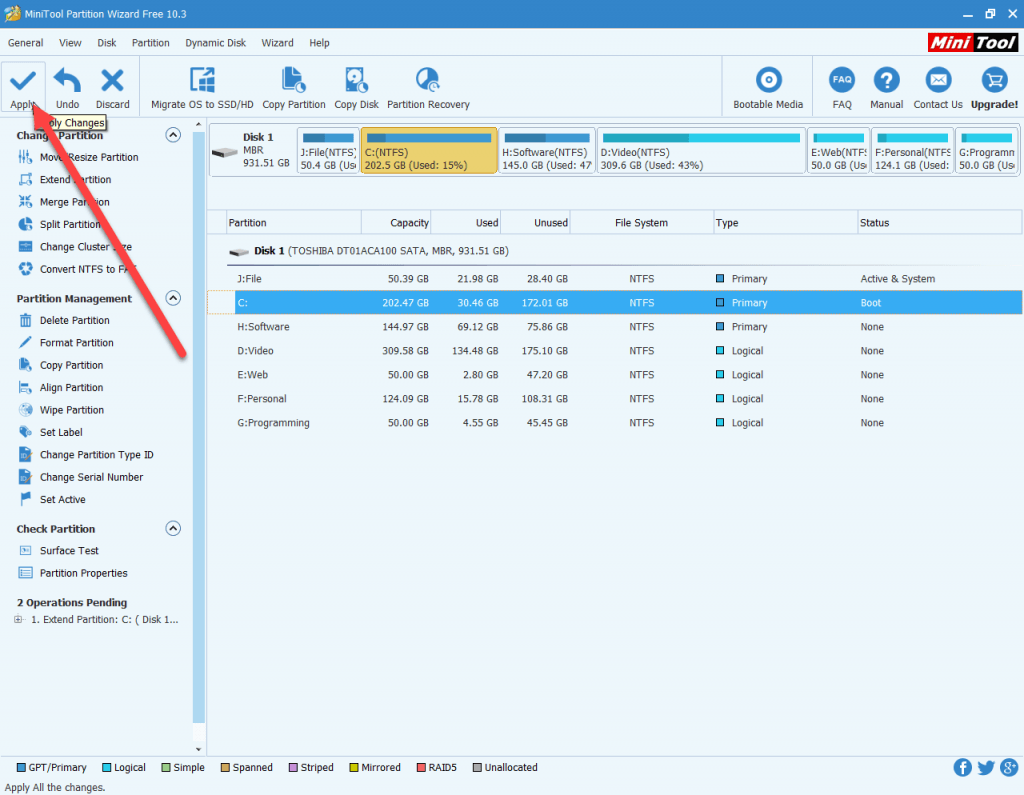Open the FAQ page icon
1024x795 pixels.
[x=842, y=81]
